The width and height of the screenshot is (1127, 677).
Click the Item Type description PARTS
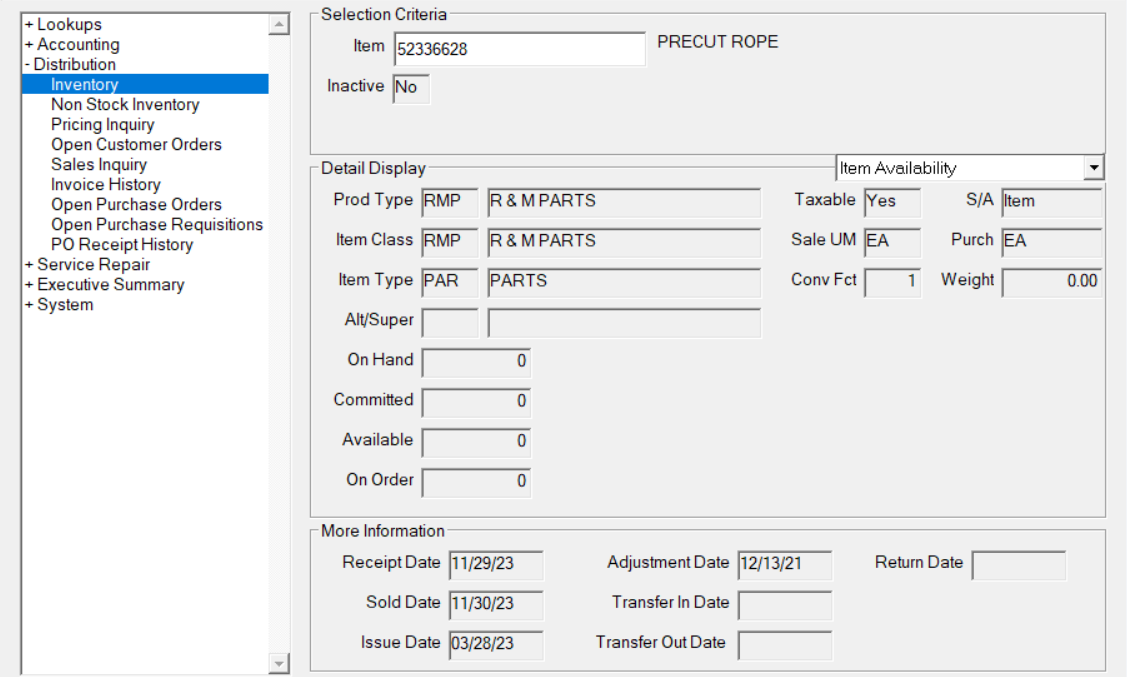(x=624, y=282)
